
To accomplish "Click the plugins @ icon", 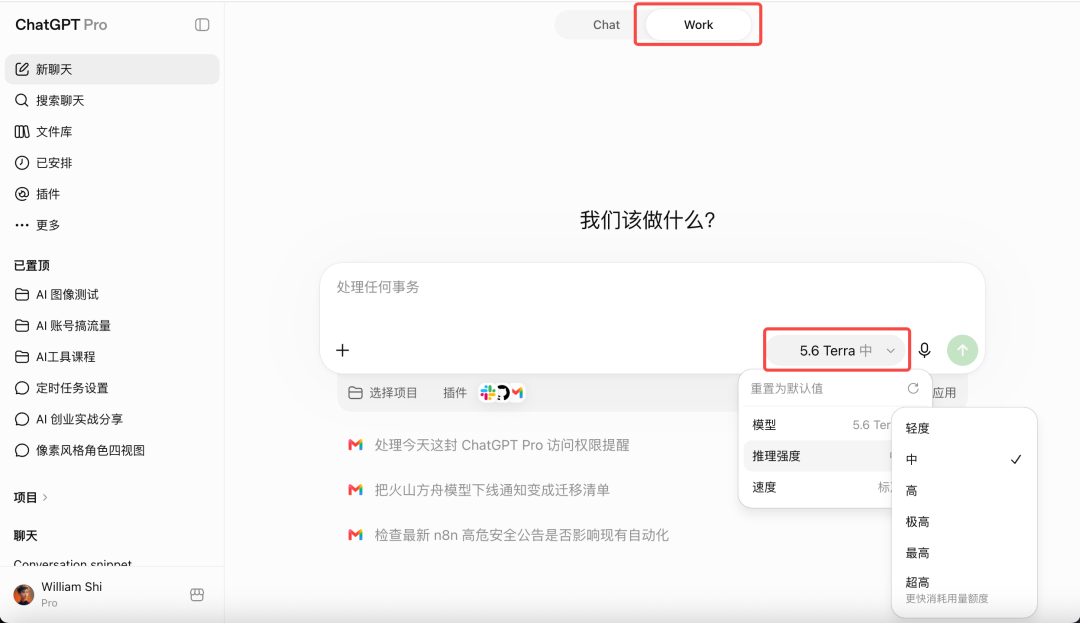I will tap(22, 194).
